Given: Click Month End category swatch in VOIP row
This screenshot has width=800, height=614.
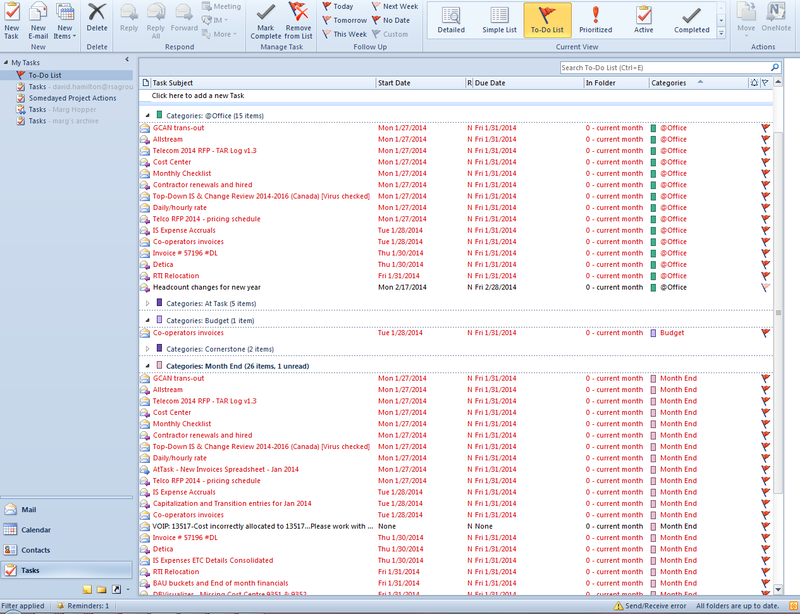Looking at the screenshot, I should 653,526.
